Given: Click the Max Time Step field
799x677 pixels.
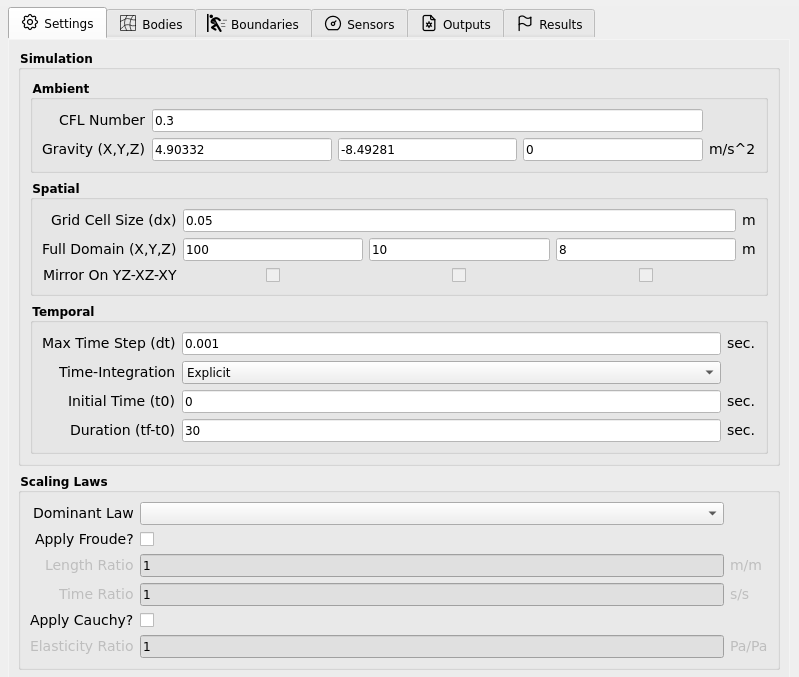Looking at the screenshot, I should (451, 343).
